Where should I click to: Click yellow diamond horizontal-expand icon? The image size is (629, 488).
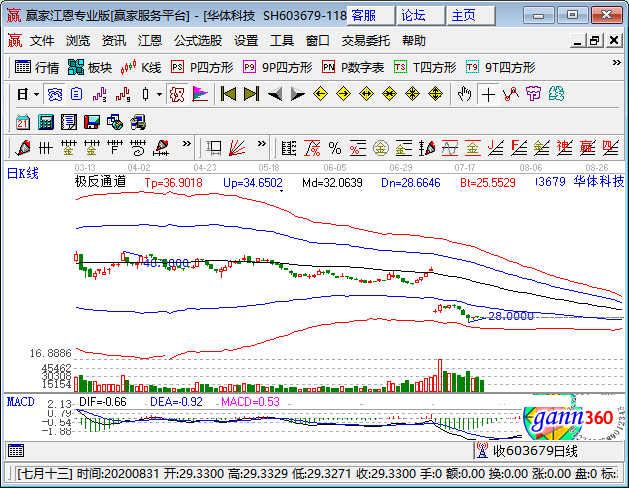pyautogui.click(x=366, y=94)
